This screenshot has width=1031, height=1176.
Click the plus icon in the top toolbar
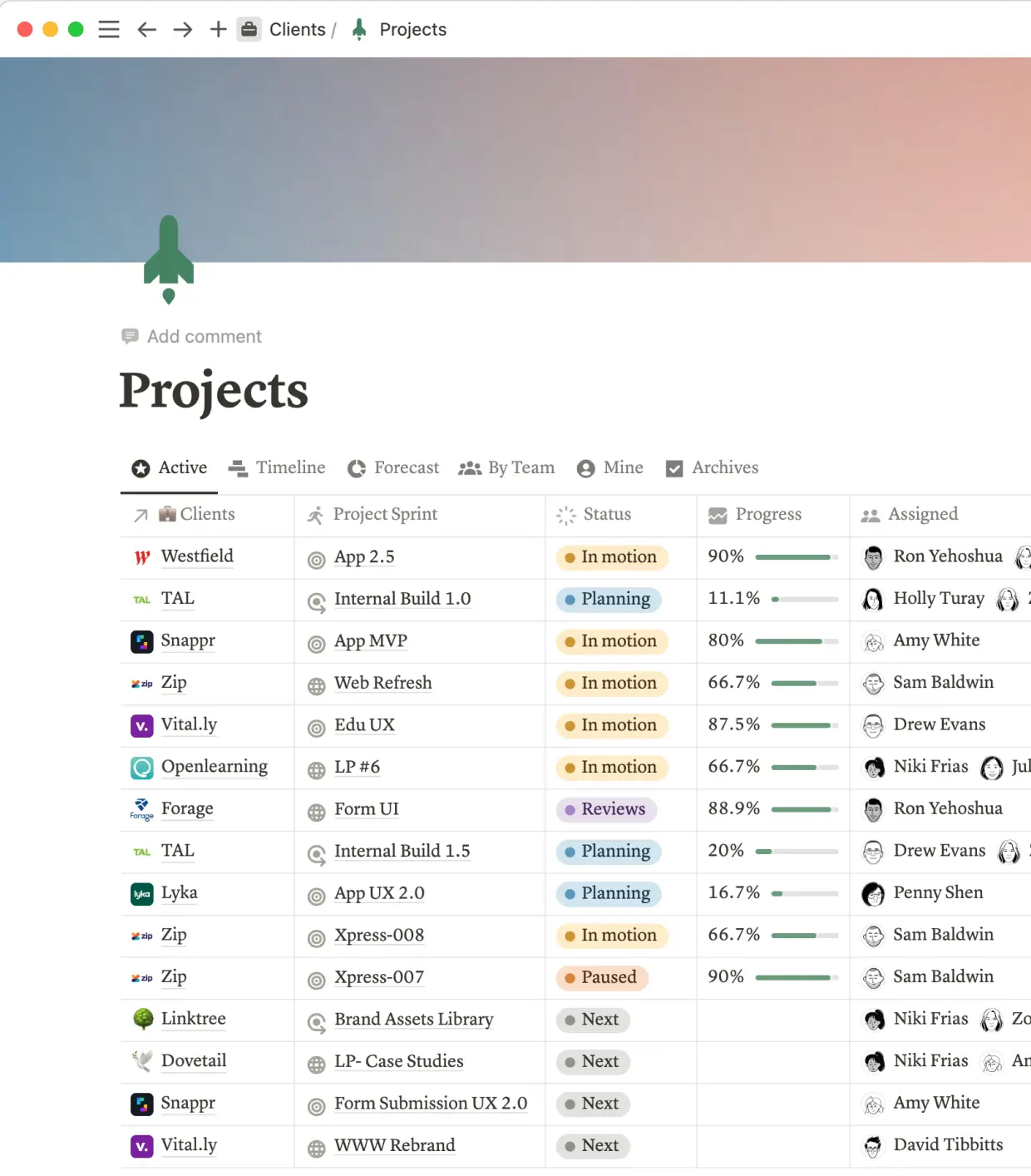(217, 29)
